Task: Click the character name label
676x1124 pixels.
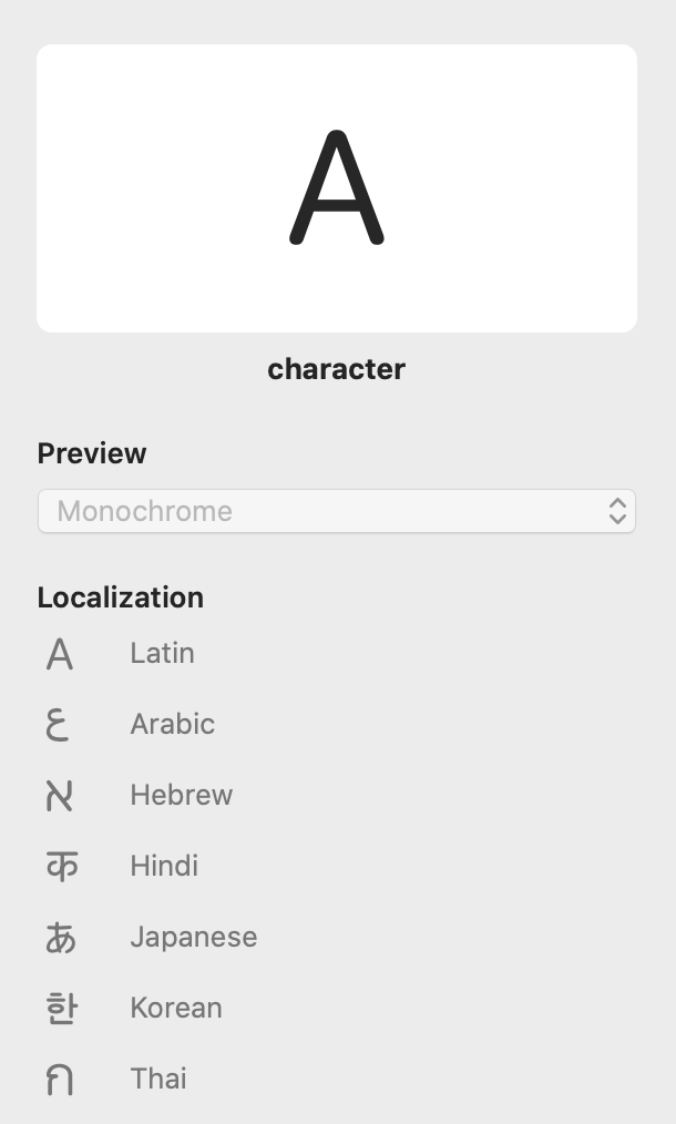Action: (337, 369)
